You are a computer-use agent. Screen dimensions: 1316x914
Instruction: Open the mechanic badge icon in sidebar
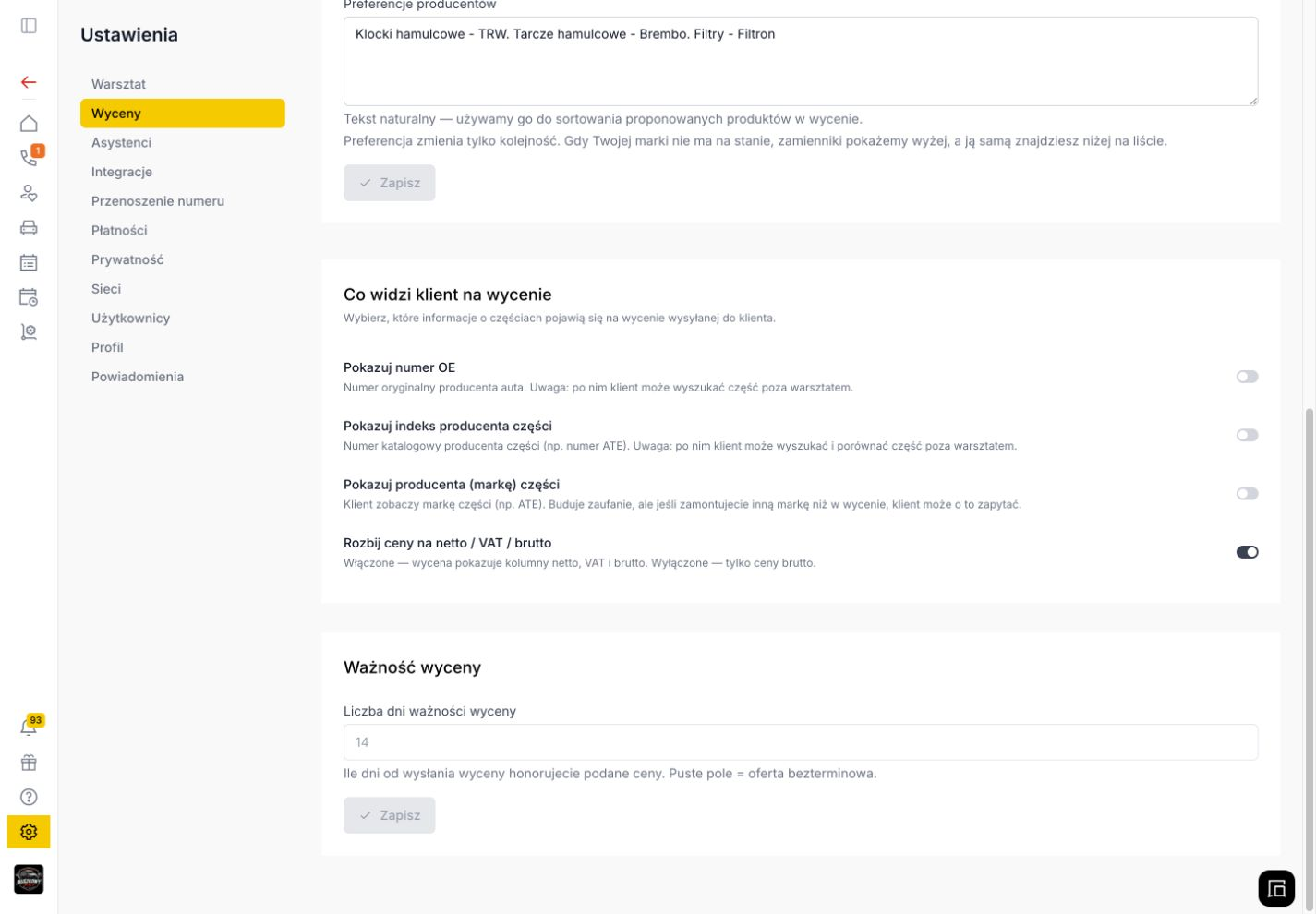point(29,331)
